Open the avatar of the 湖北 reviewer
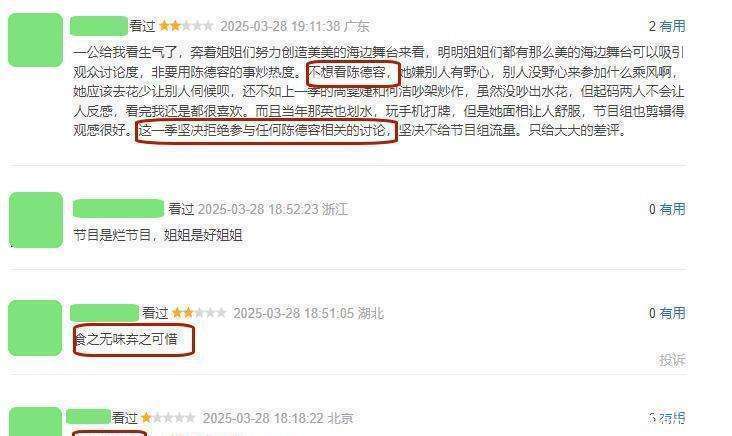The width and height of the screenshot is (732, 436). 35,328
